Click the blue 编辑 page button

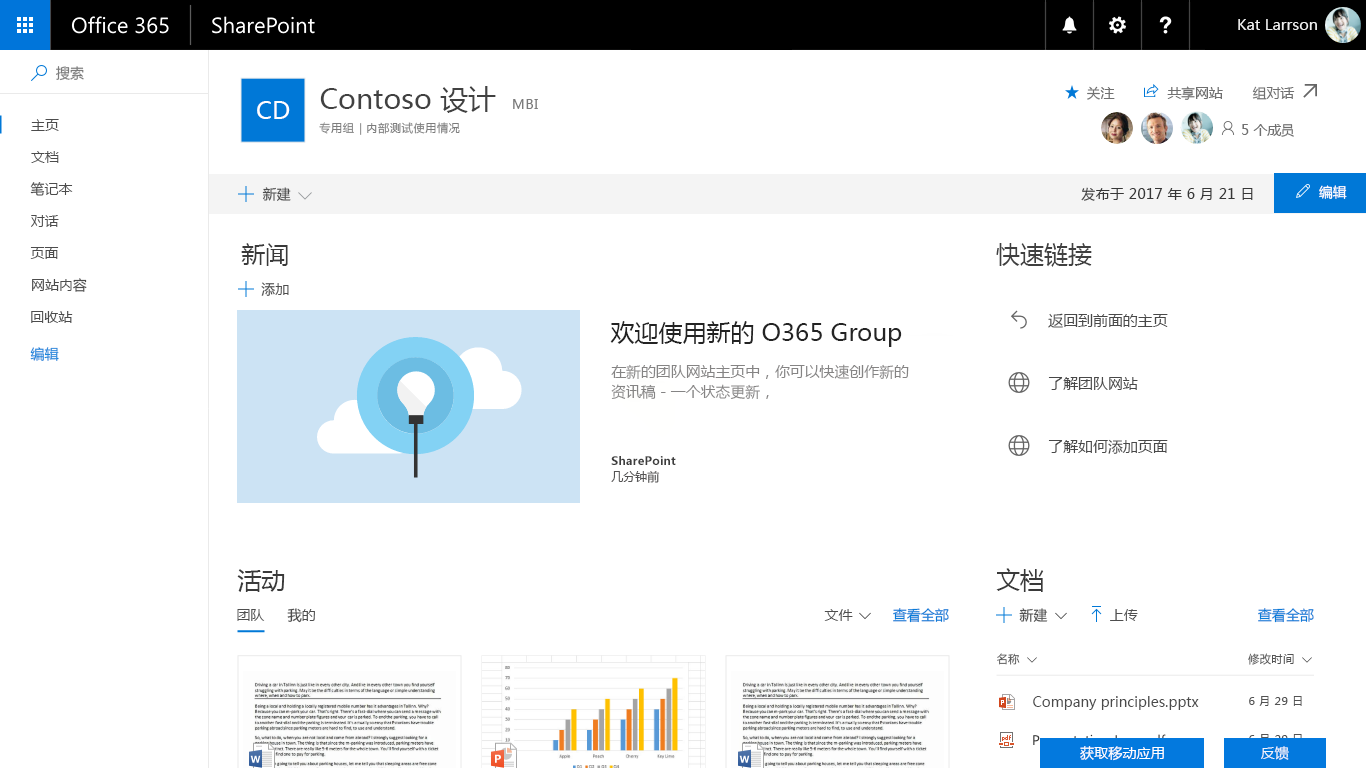[1320, 193]
